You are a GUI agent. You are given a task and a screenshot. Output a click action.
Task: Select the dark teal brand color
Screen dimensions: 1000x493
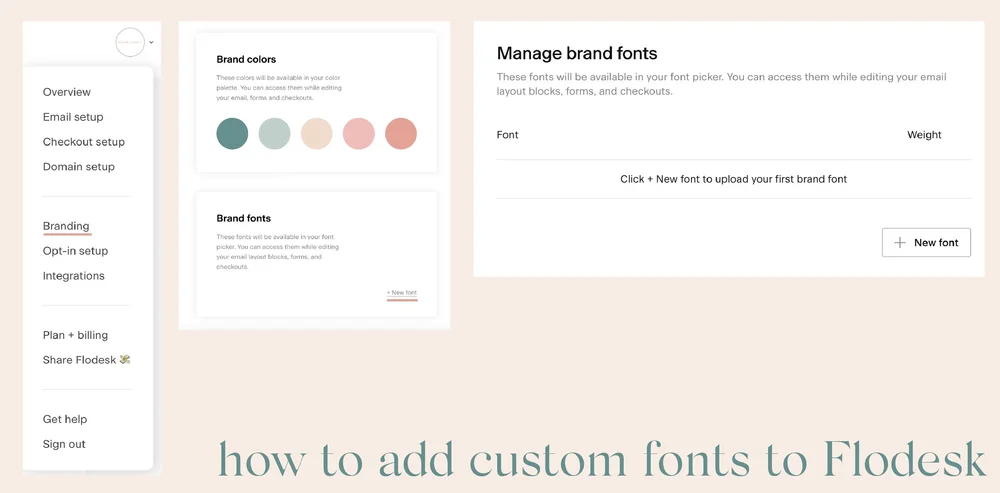pyautogui.click(x=232, y=134)
